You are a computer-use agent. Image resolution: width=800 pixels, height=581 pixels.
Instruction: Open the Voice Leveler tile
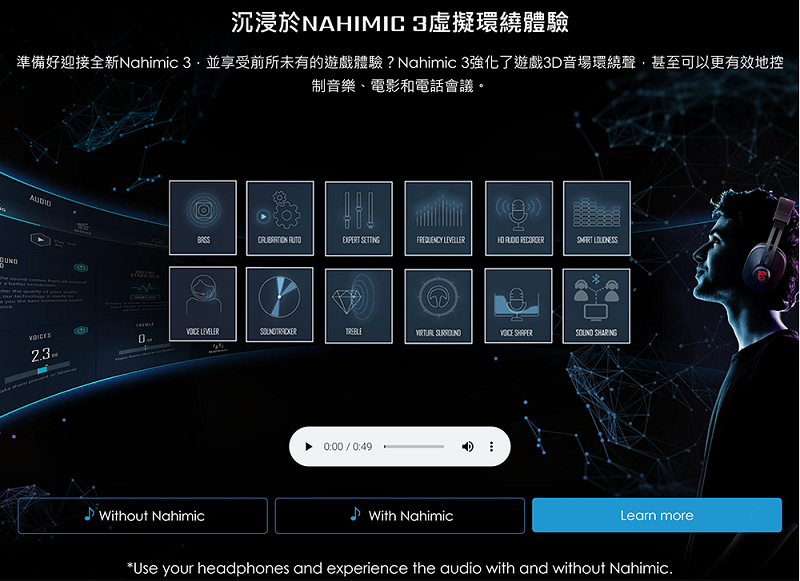203,304
